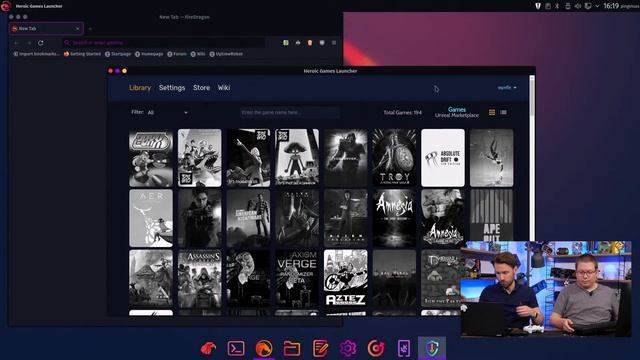
Task: Open the Homepage bookmark
Action: tap(149, 54)
